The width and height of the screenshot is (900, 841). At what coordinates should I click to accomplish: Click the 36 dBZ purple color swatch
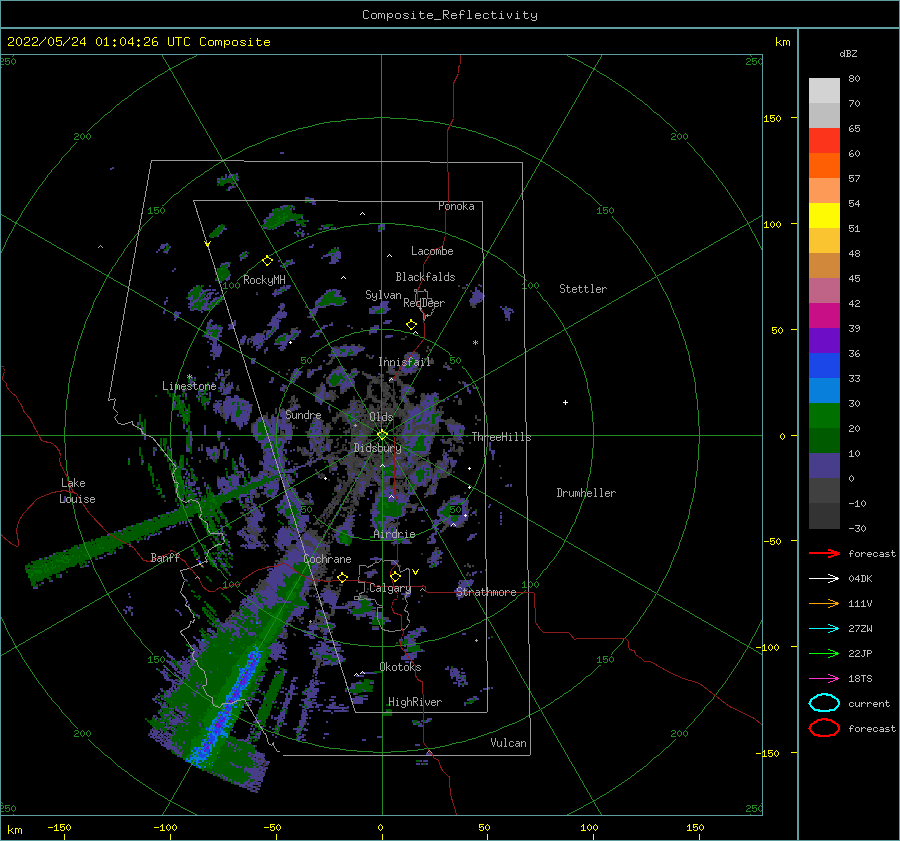coord(824,340)
